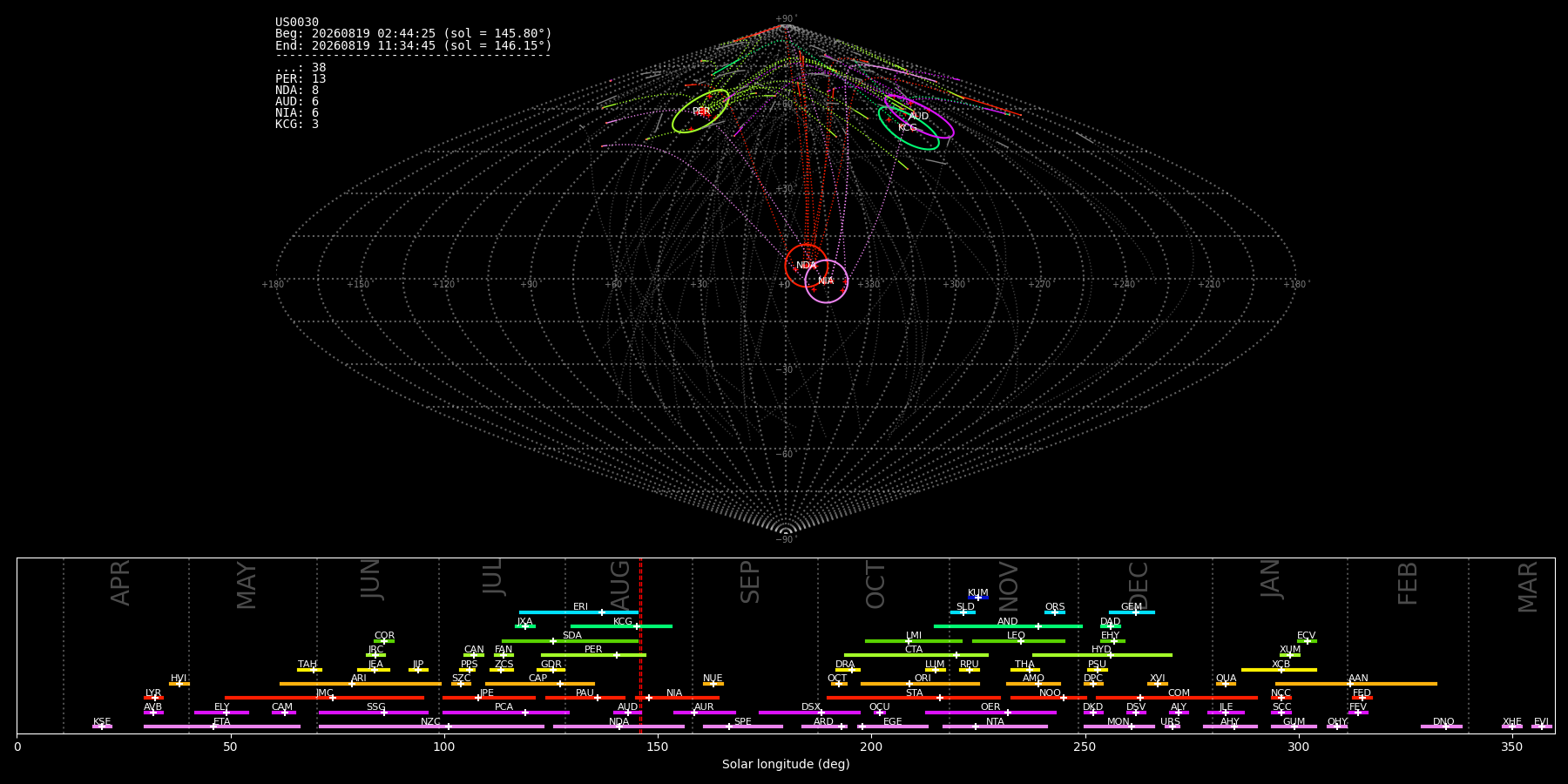Click the KCG radiant label on map
The height and width of the screenshot is (784, 1568).
coord(908,127)
